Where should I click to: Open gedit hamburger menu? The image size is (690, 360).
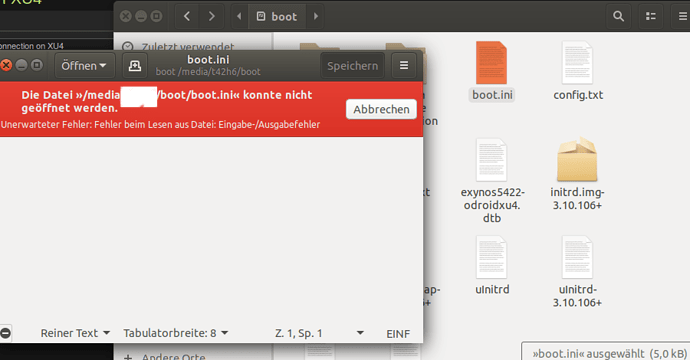[404, 66]
